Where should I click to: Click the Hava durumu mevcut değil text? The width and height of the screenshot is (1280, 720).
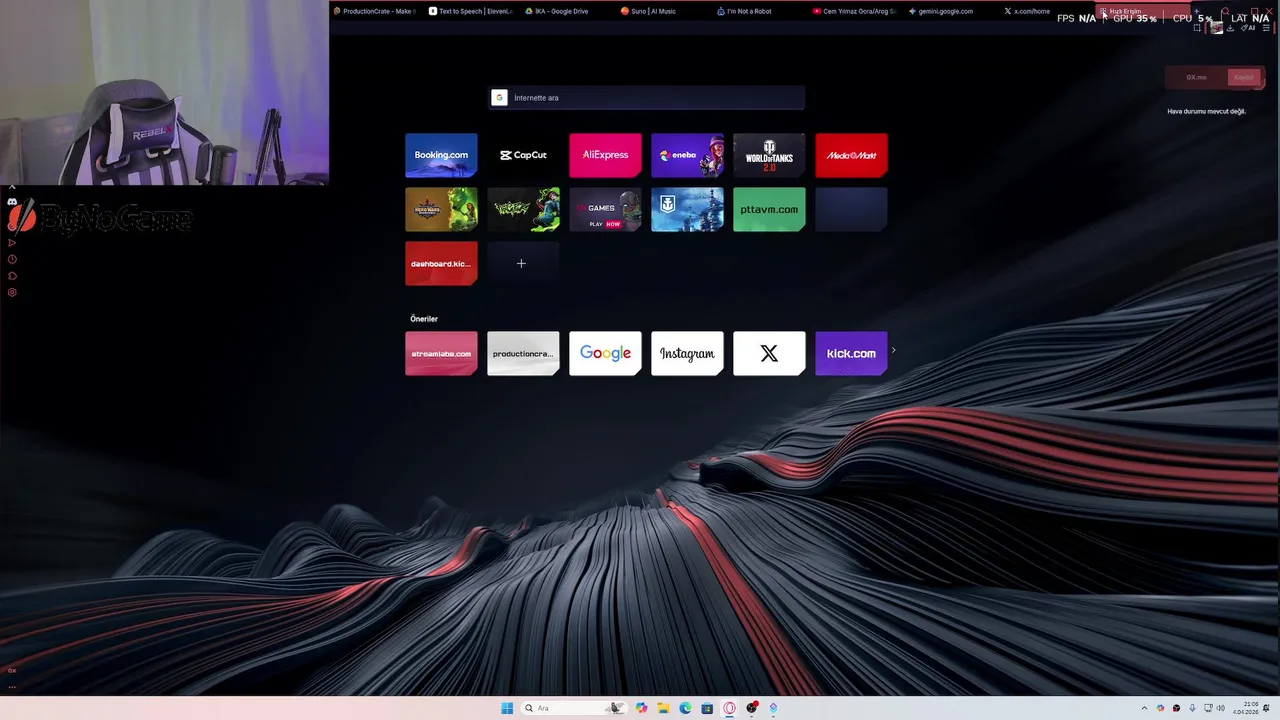click(x=1206, y=111)
